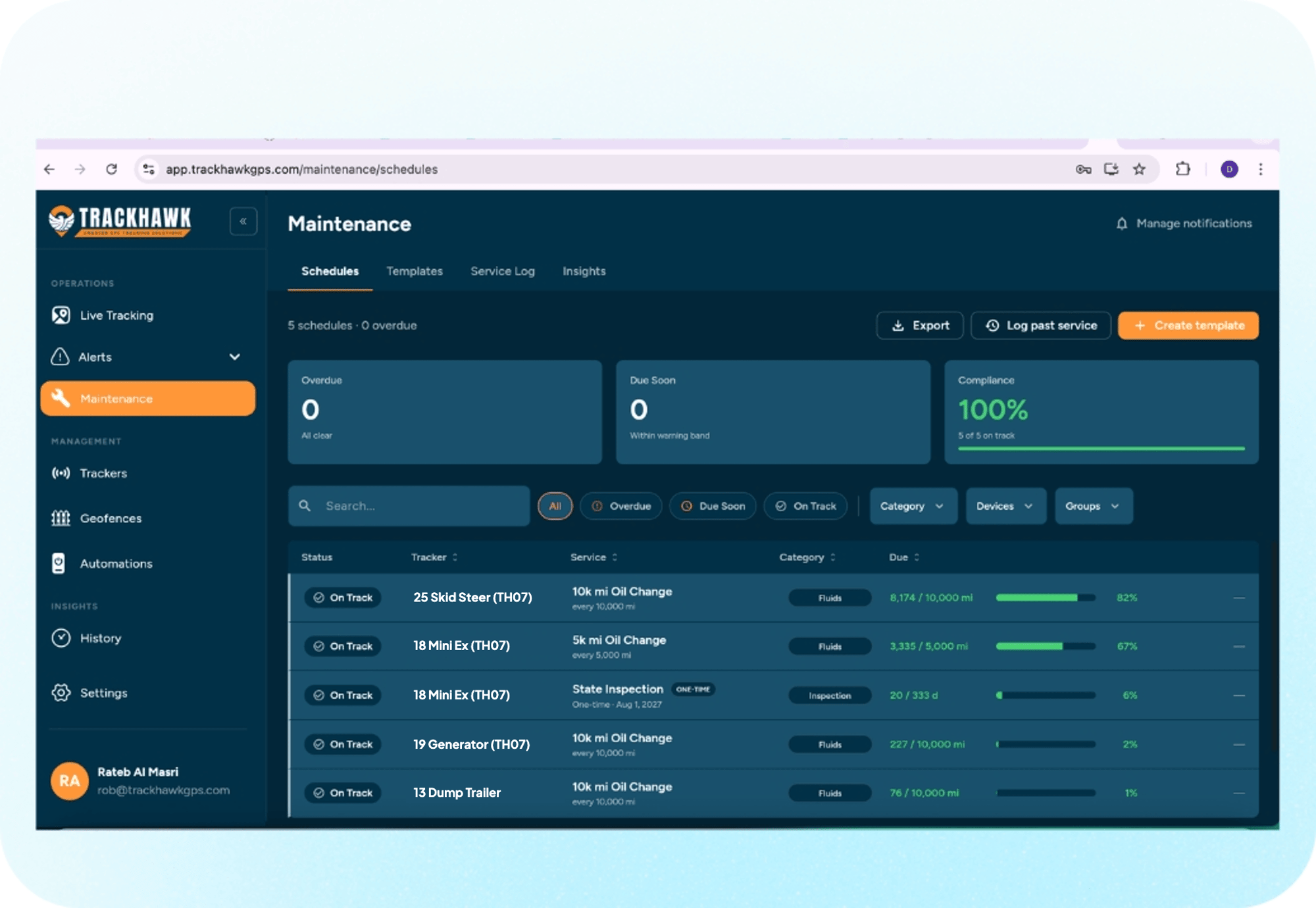Open the Category filter dropdown
Screen dimensions: 1316x908
(913, 506)
